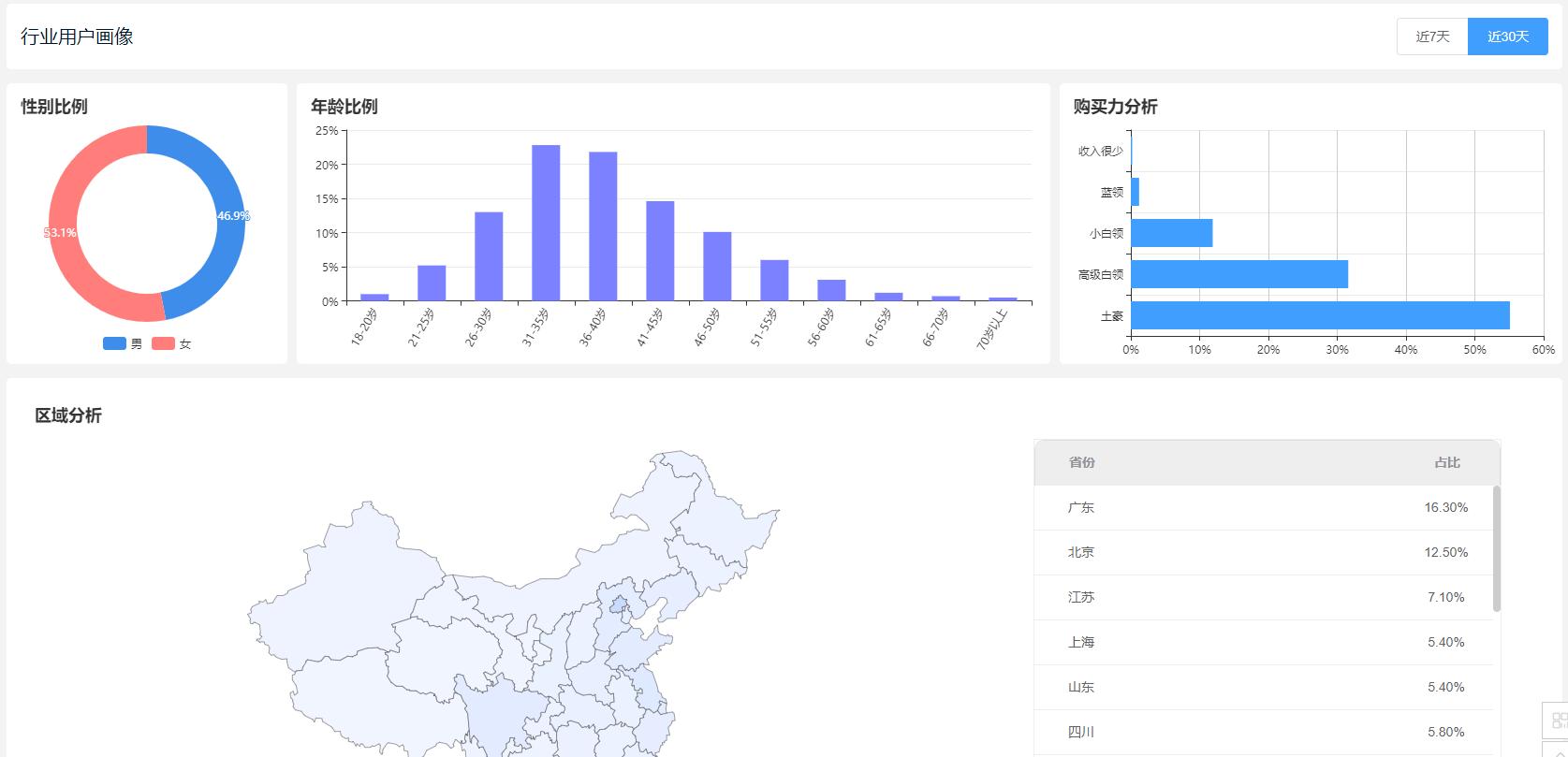Select the 山东 province cell
Viewport: 1568px width, 757px height.
point(1081,687)
